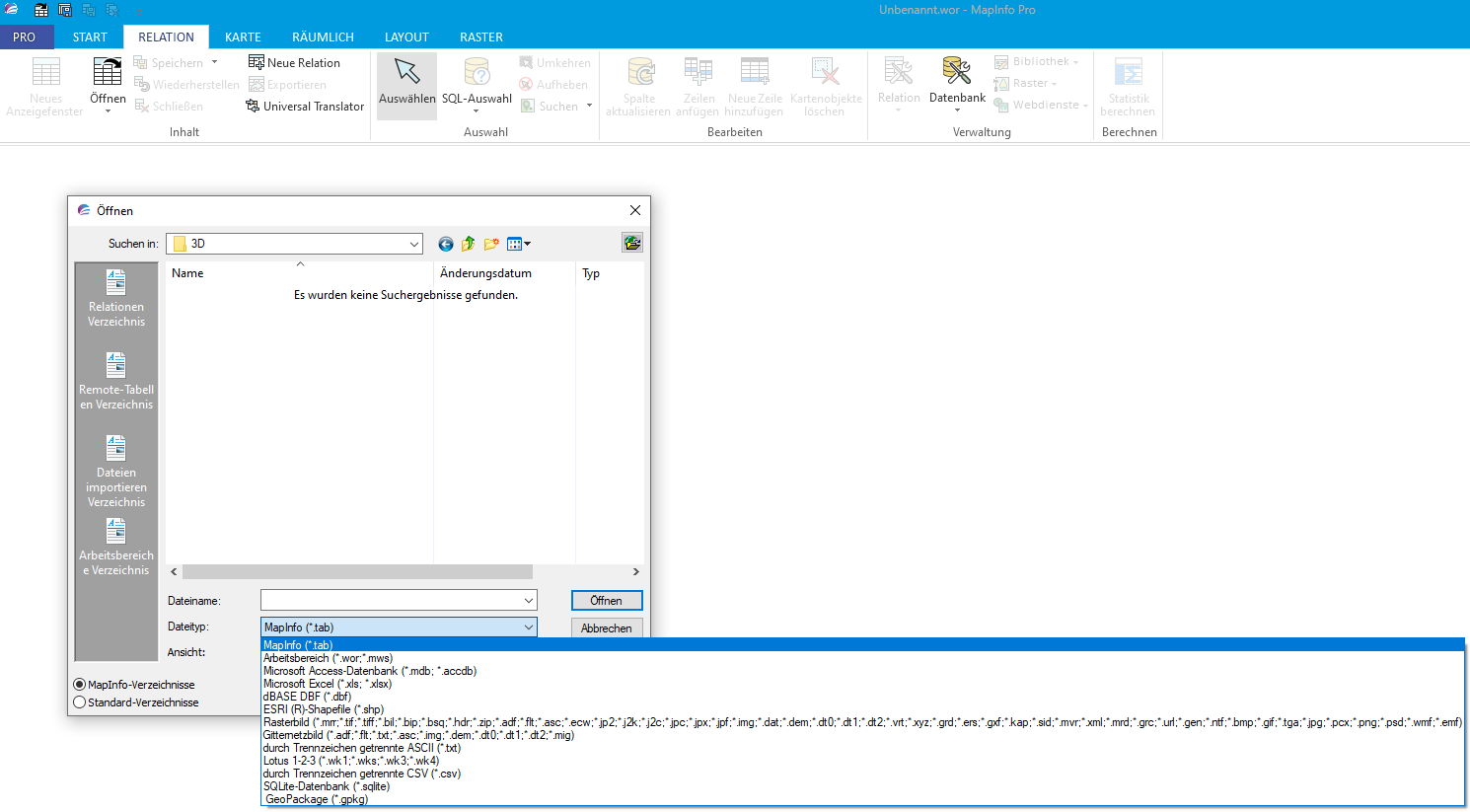The width and height of the screenshot is (1470, 812).
Task: Click Schließen in the Inhalt group
Action: (x=169, y=106)
